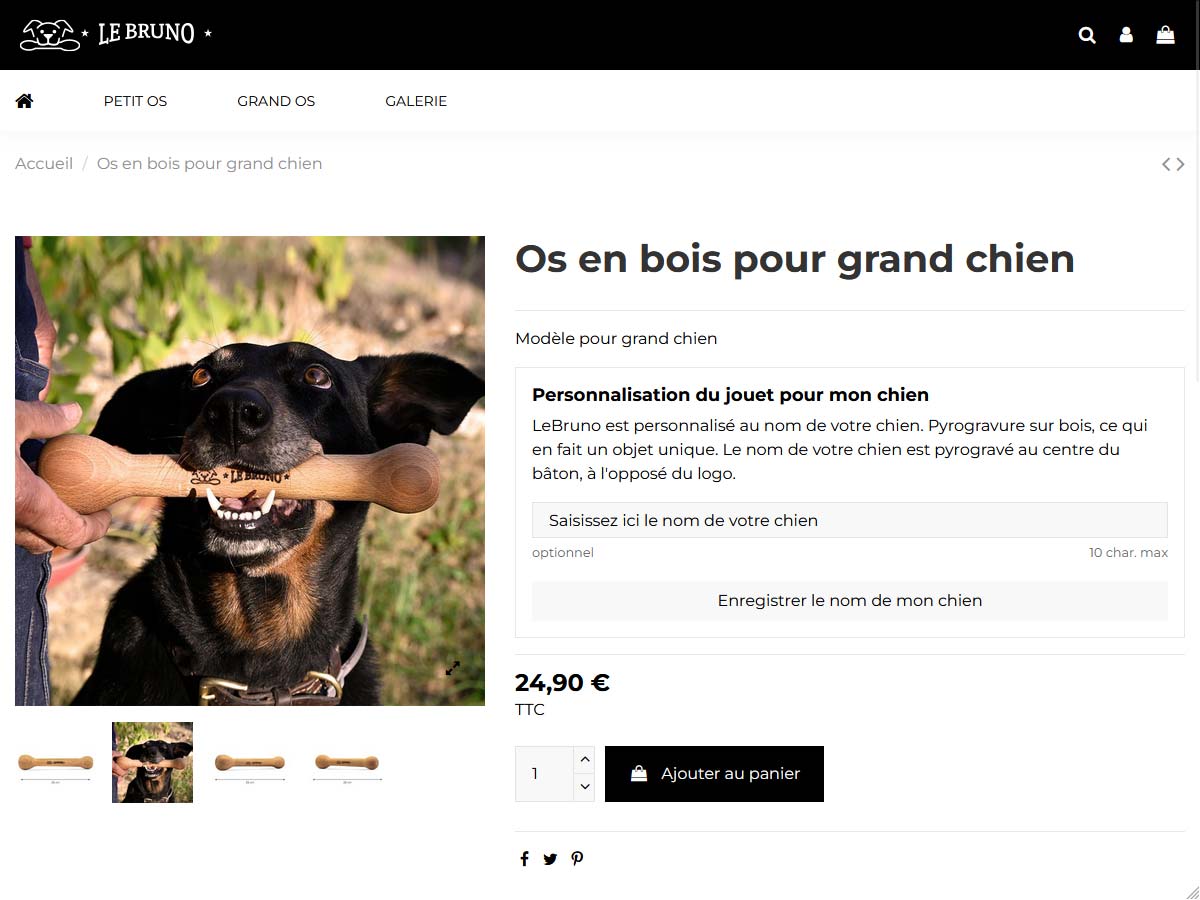
Task: Pin the product on Pinterest
Action: (577, 858)
